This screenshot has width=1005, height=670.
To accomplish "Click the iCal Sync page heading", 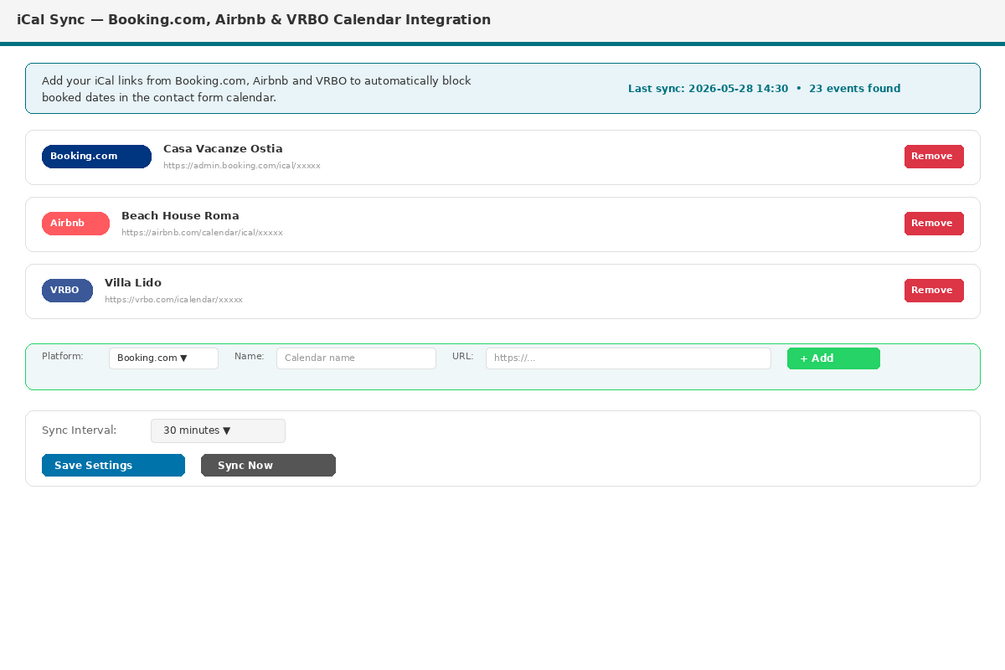I will 254,20.
